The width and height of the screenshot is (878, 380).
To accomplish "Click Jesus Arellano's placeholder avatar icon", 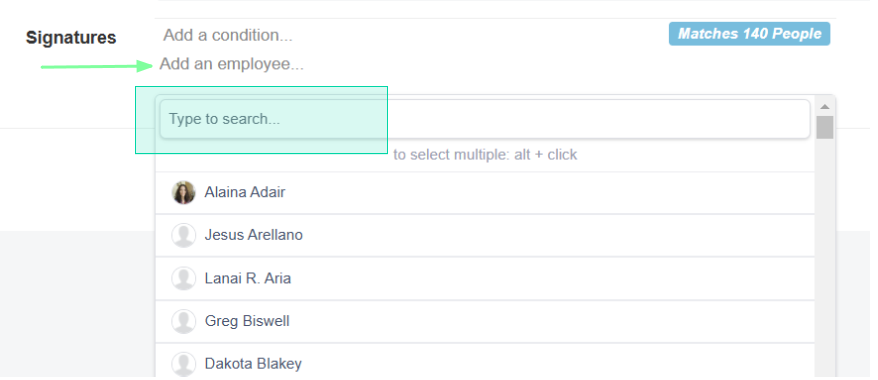I will [x=184, y=235].
